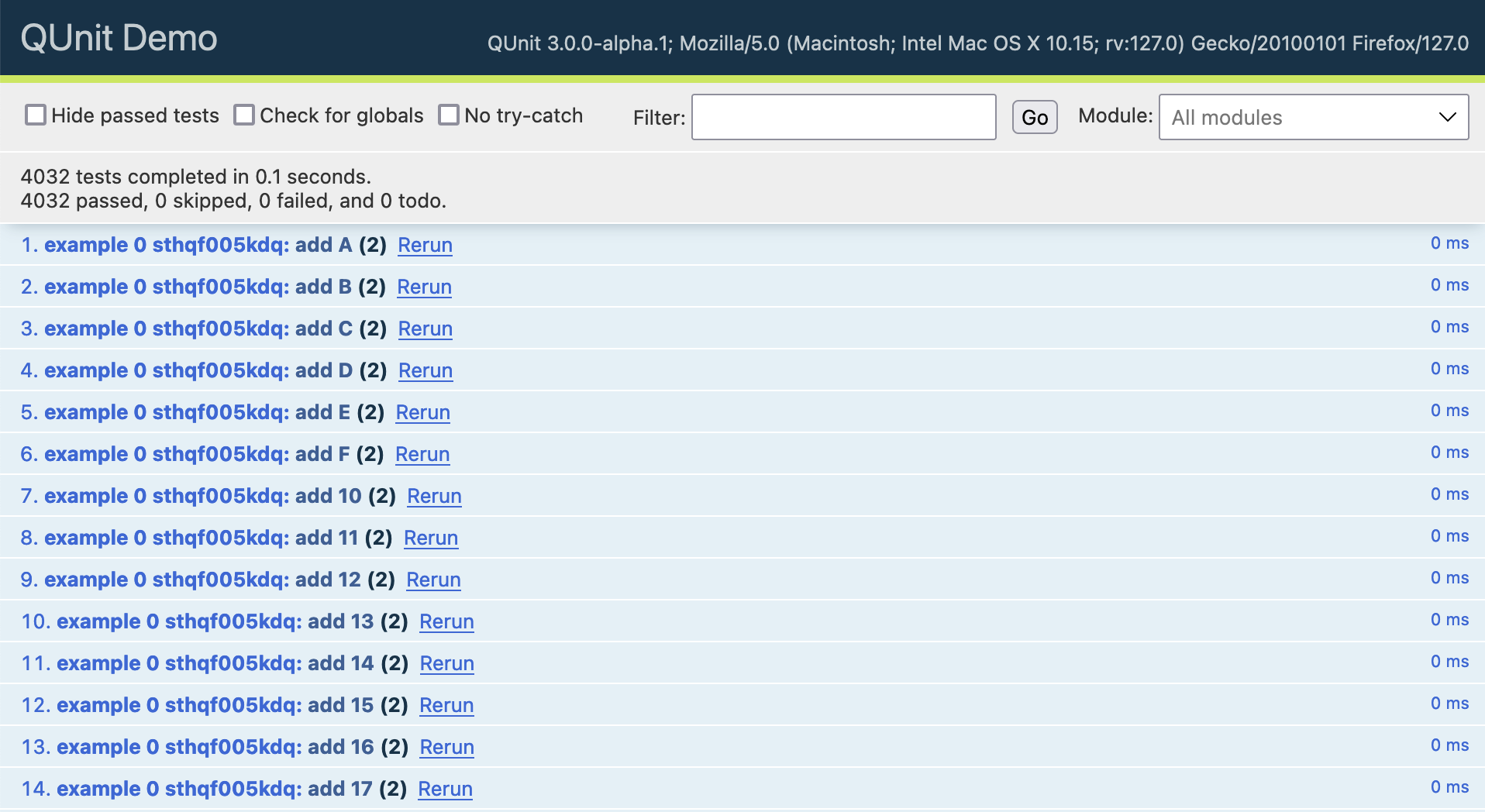Rerun test 1 add A
Viewport: 1485px width, 812px height.
click(x=425, y=246)
